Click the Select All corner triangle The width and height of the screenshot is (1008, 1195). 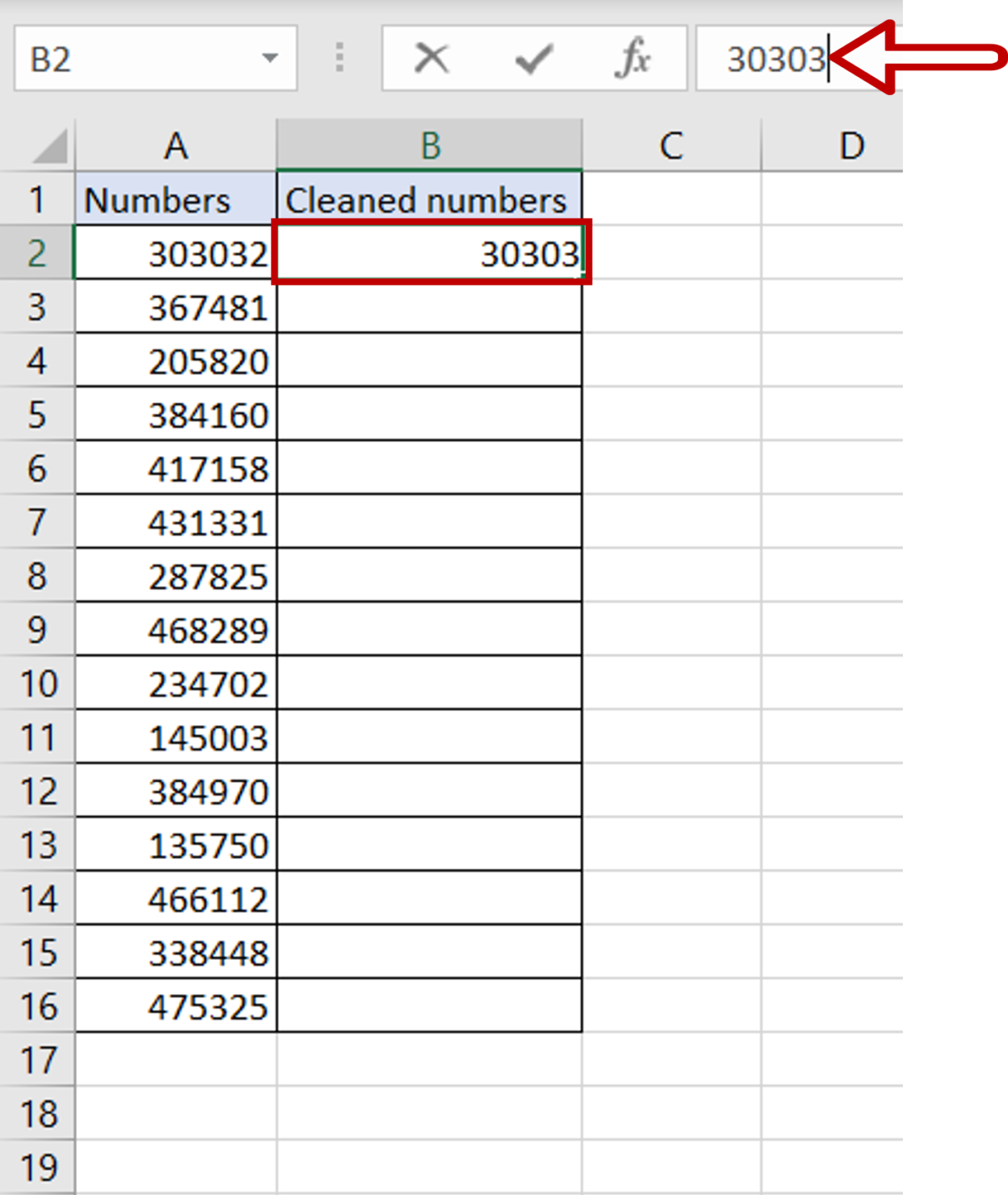49,147
